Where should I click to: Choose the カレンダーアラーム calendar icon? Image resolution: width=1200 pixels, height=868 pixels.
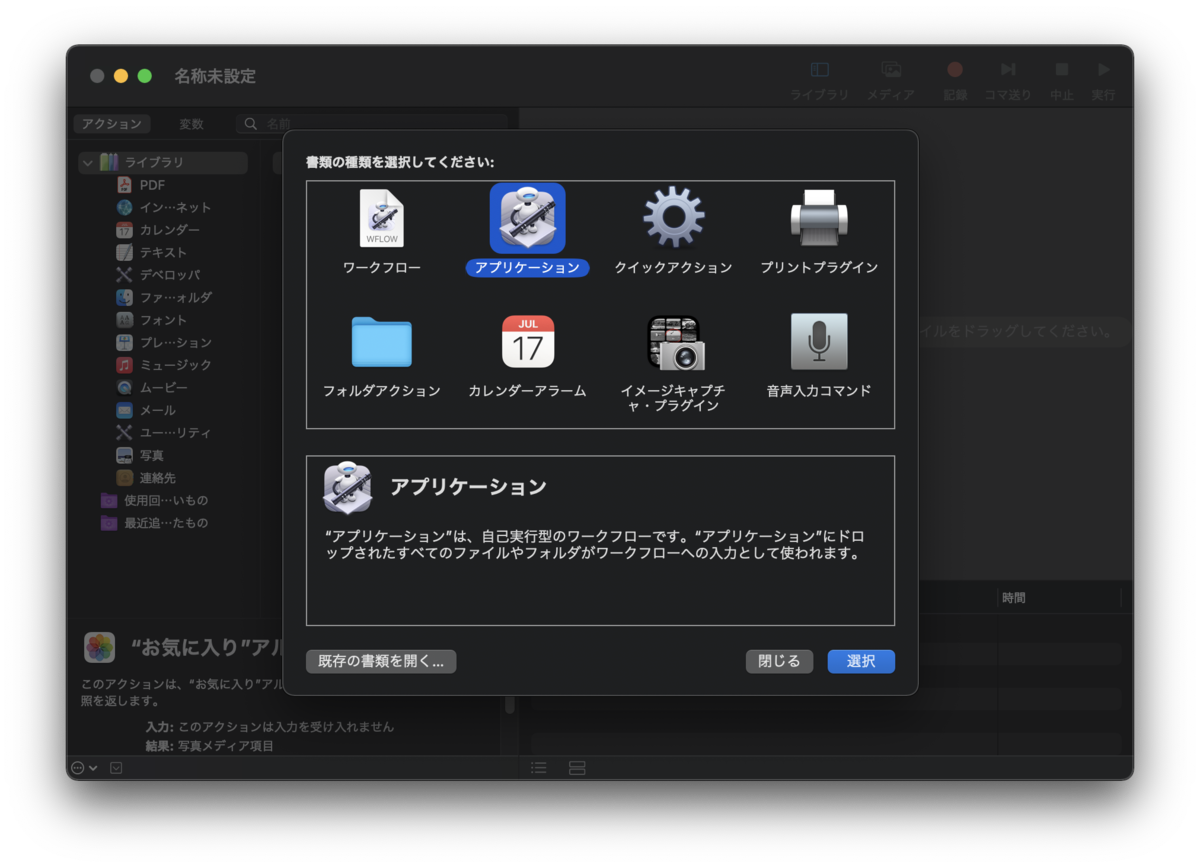tap(527, 342)
